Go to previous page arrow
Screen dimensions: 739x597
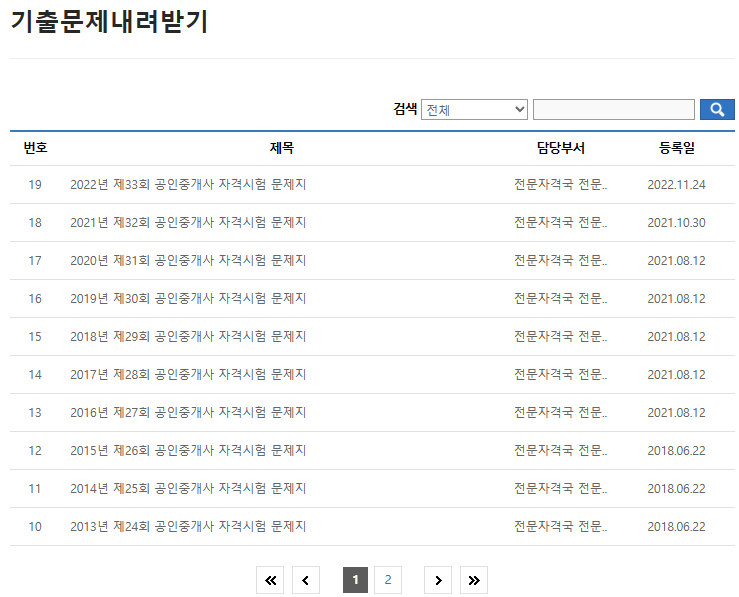[x=306, y=580]
